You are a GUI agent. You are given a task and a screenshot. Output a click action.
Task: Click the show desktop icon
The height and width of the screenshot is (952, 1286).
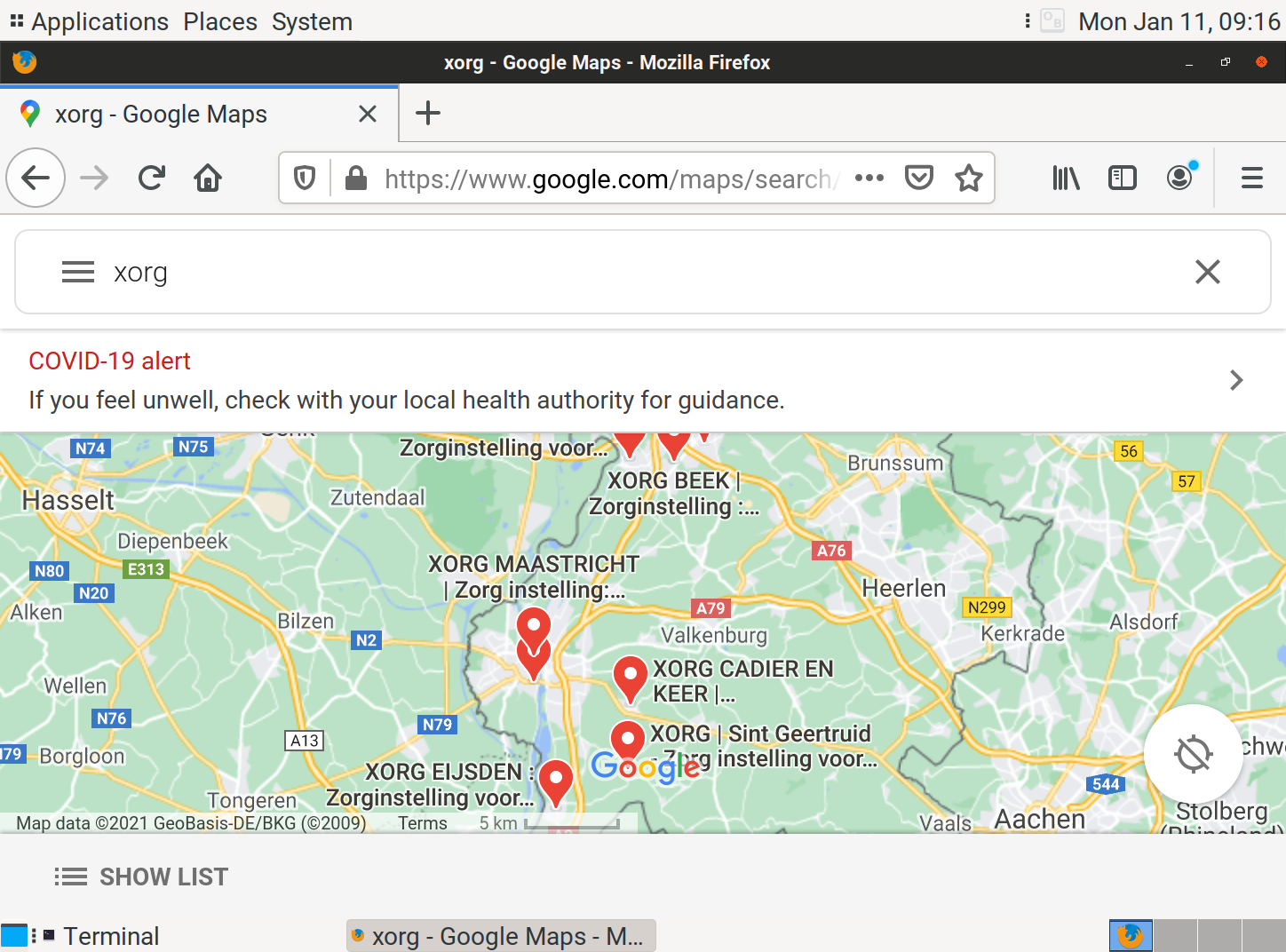[14, 936]
